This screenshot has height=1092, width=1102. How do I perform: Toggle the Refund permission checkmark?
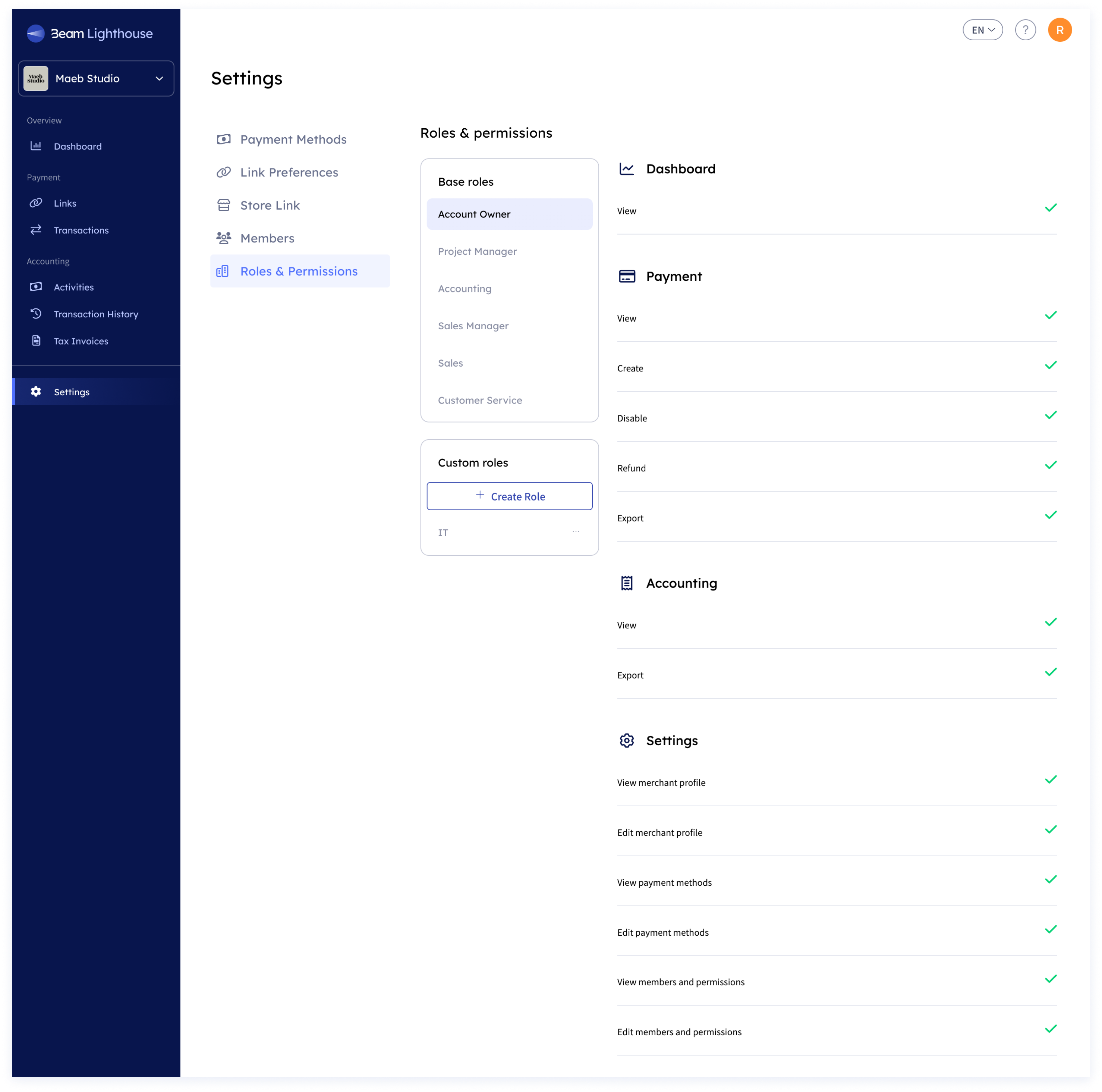tap(1051, 465)
